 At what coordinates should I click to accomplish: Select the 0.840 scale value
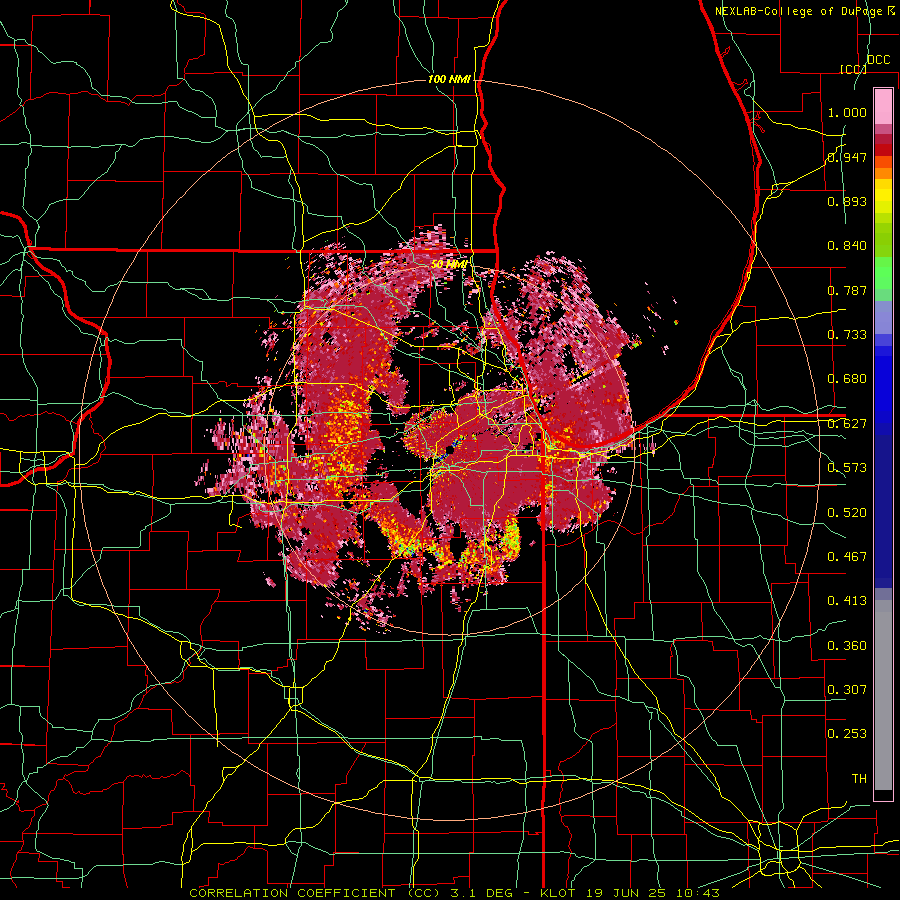pos(847,246)
